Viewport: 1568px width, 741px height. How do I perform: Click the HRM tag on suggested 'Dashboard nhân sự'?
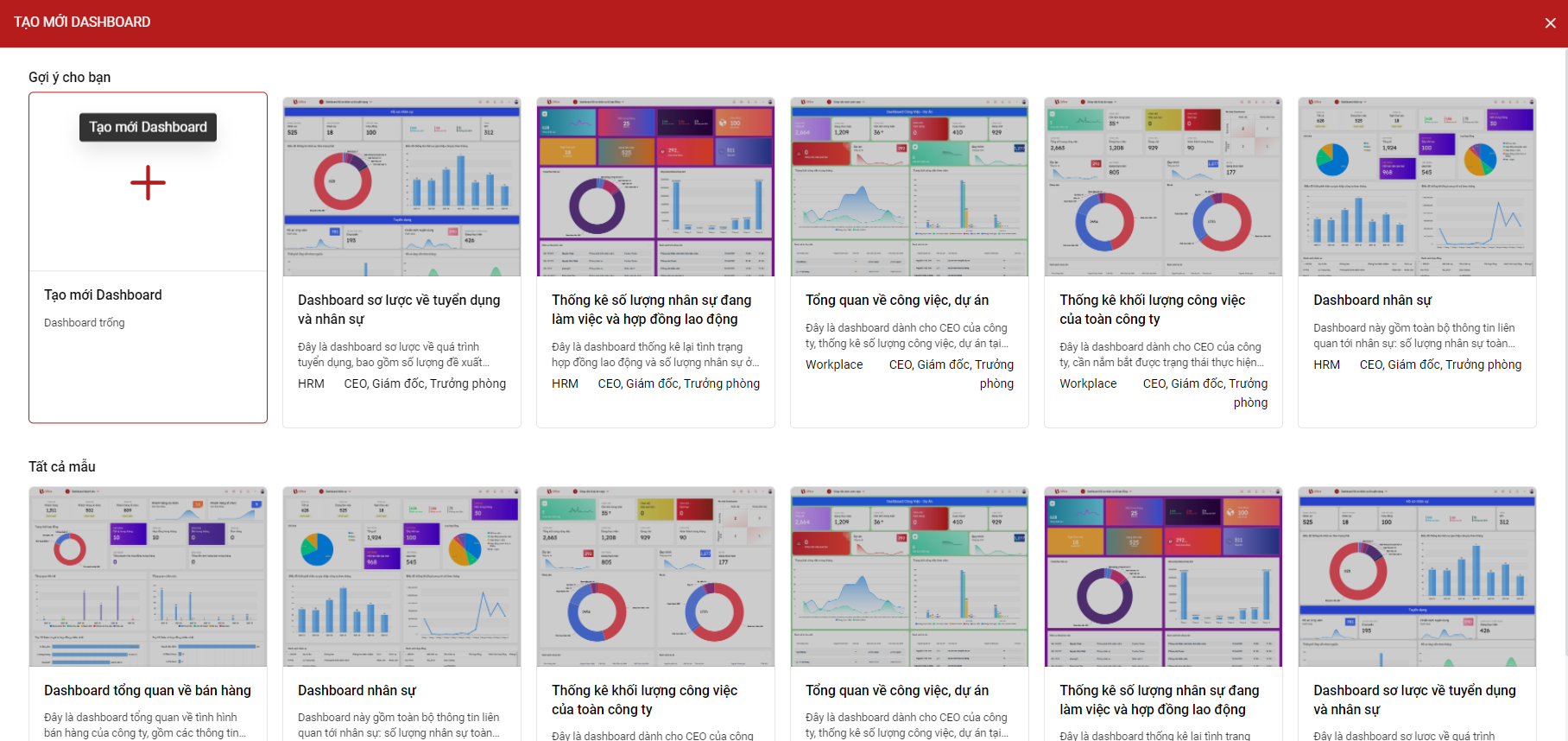click(1326, 364)
